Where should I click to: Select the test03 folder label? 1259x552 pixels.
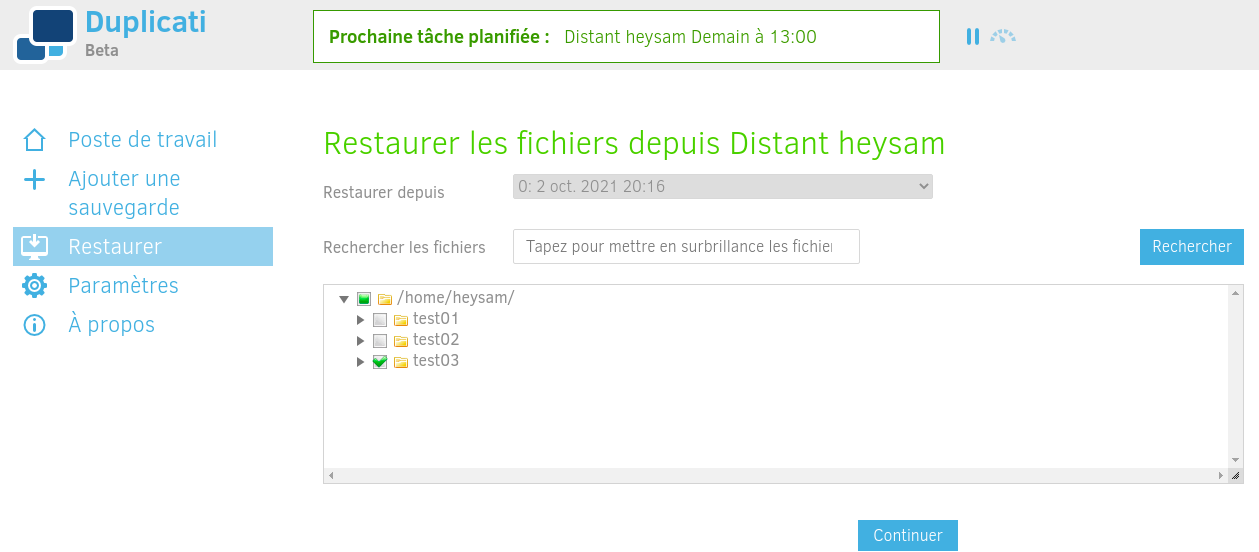point(436,361)
